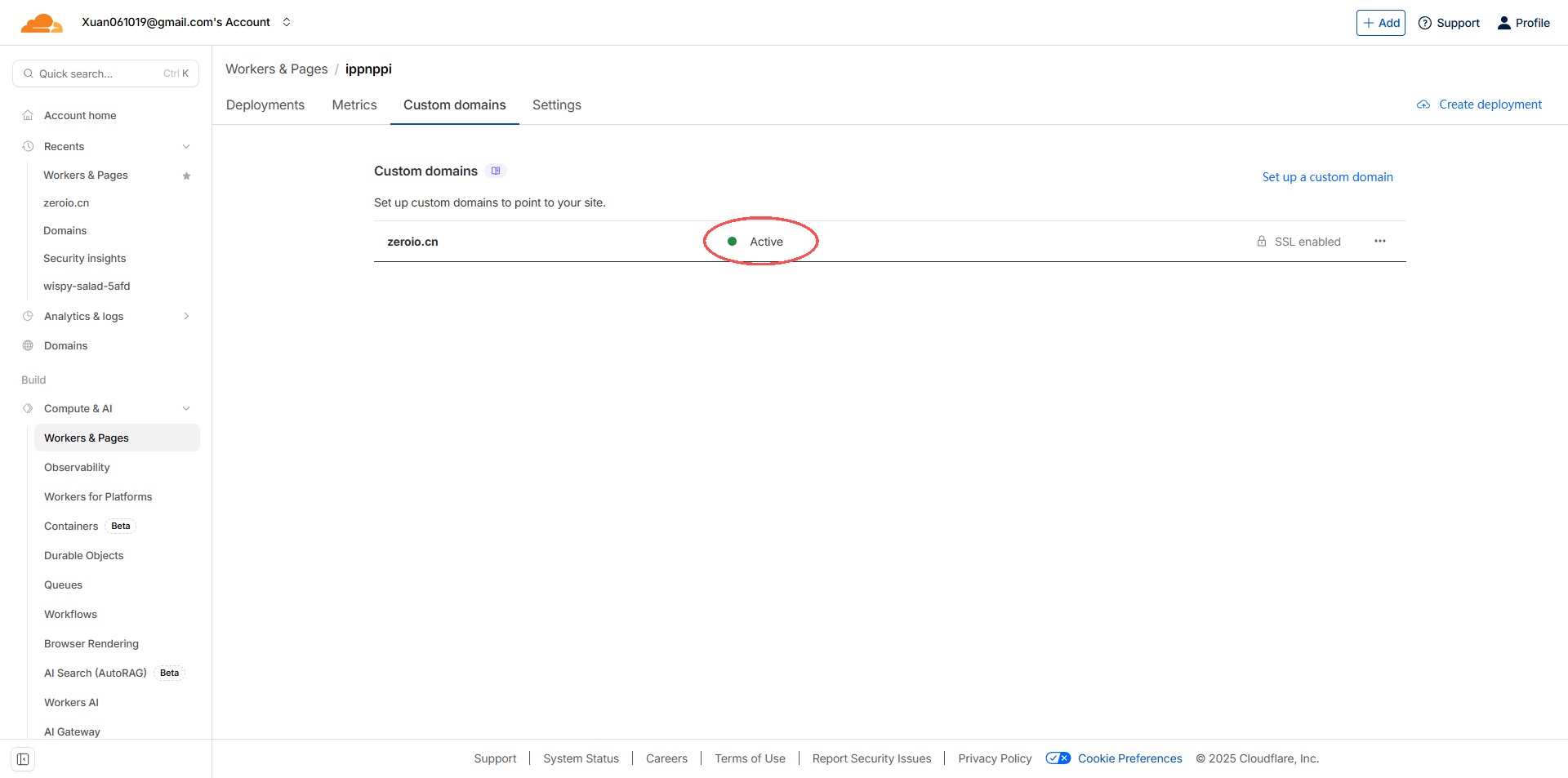Switch to Metrics tab

[x=354, y=104]
